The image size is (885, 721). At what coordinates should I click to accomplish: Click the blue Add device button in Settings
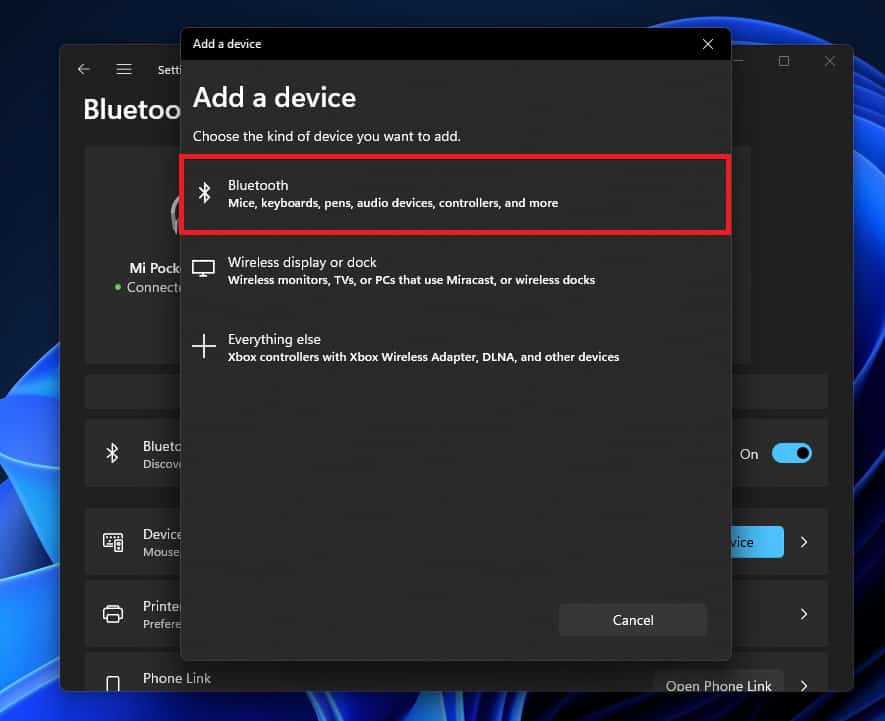click(x=757, y=542)
